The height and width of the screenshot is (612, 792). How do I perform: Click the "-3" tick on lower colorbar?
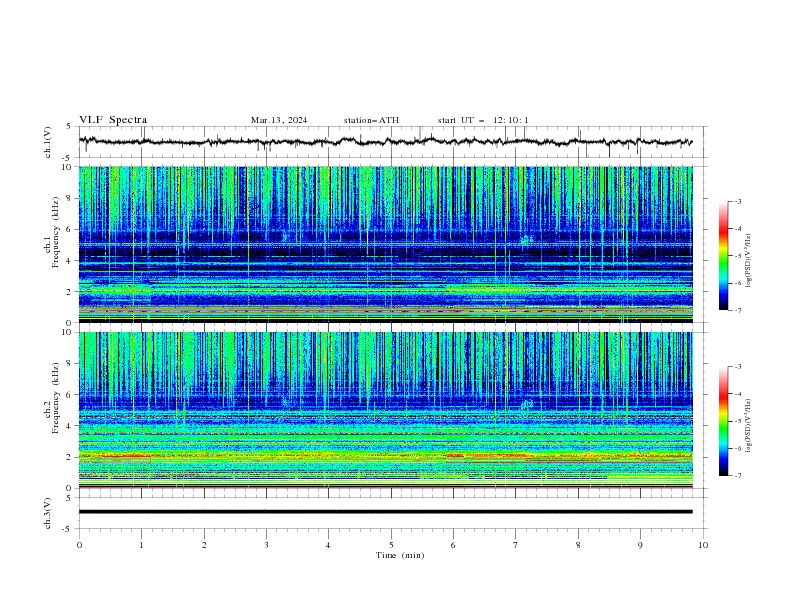click(x=737, y=367)
